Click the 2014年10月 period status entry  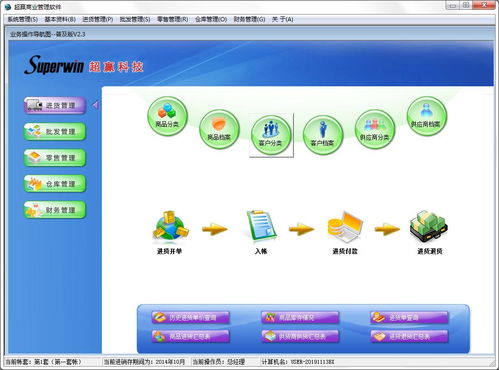point(144,362)
